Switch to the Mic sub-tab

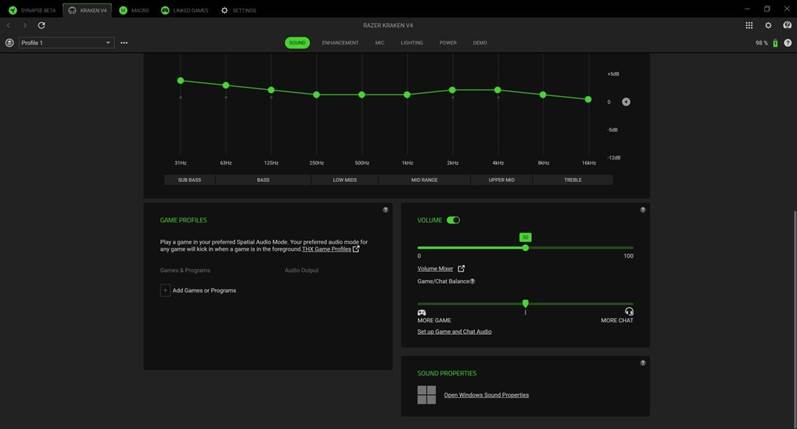380,43
